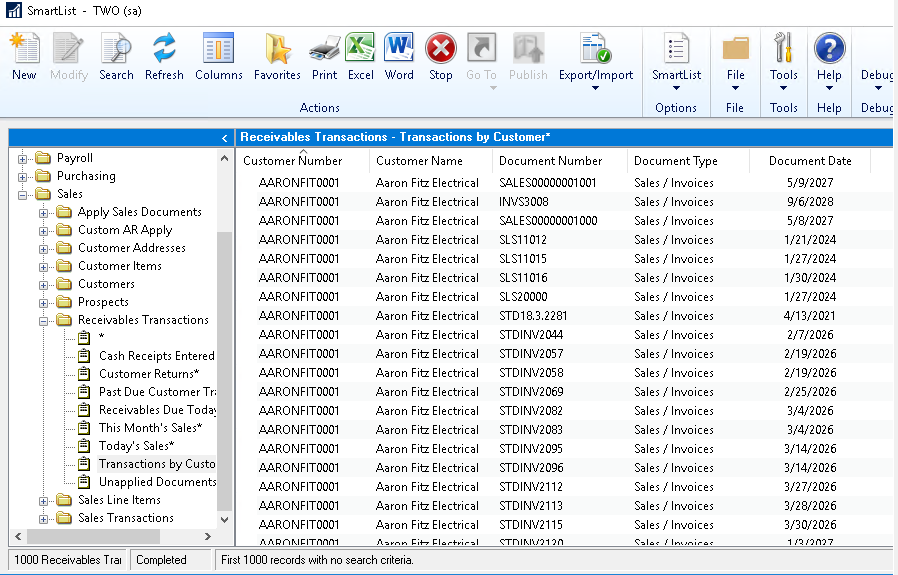The width and height of the screenshot is (898, 575).
Task: Expand the Sales Transactions folder
Action: pyautogui.click(x=43, y=519)
